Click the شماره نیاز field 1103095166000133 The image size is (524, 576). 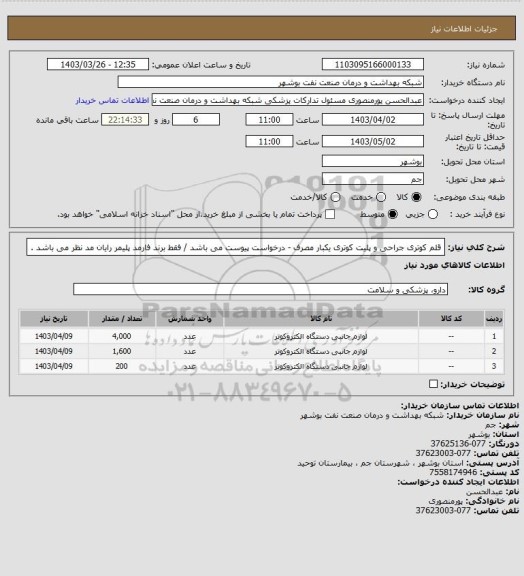click(x=373, y=64)
